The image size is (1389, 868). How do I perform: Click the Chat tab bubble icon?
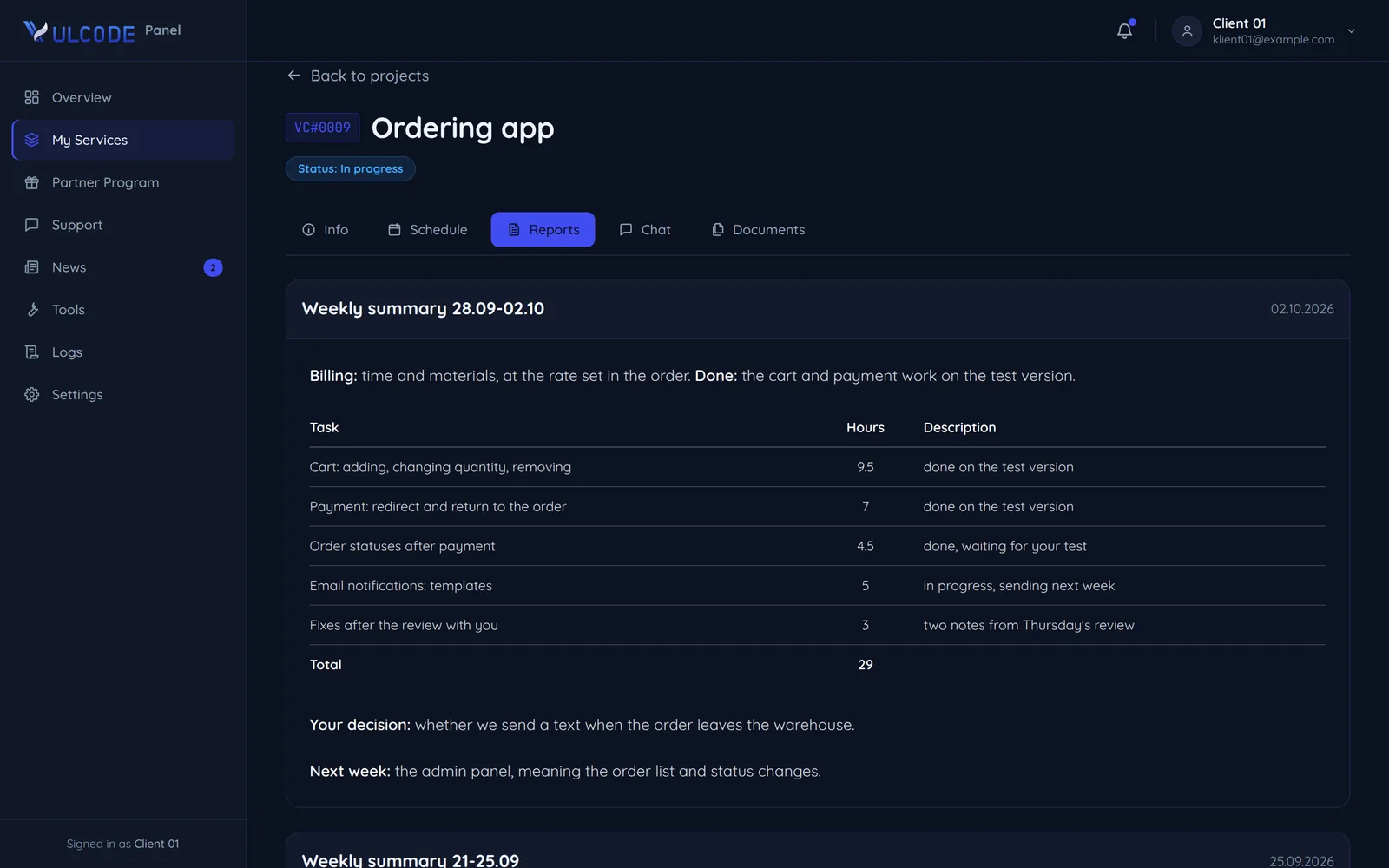click(x=626, y=229)
